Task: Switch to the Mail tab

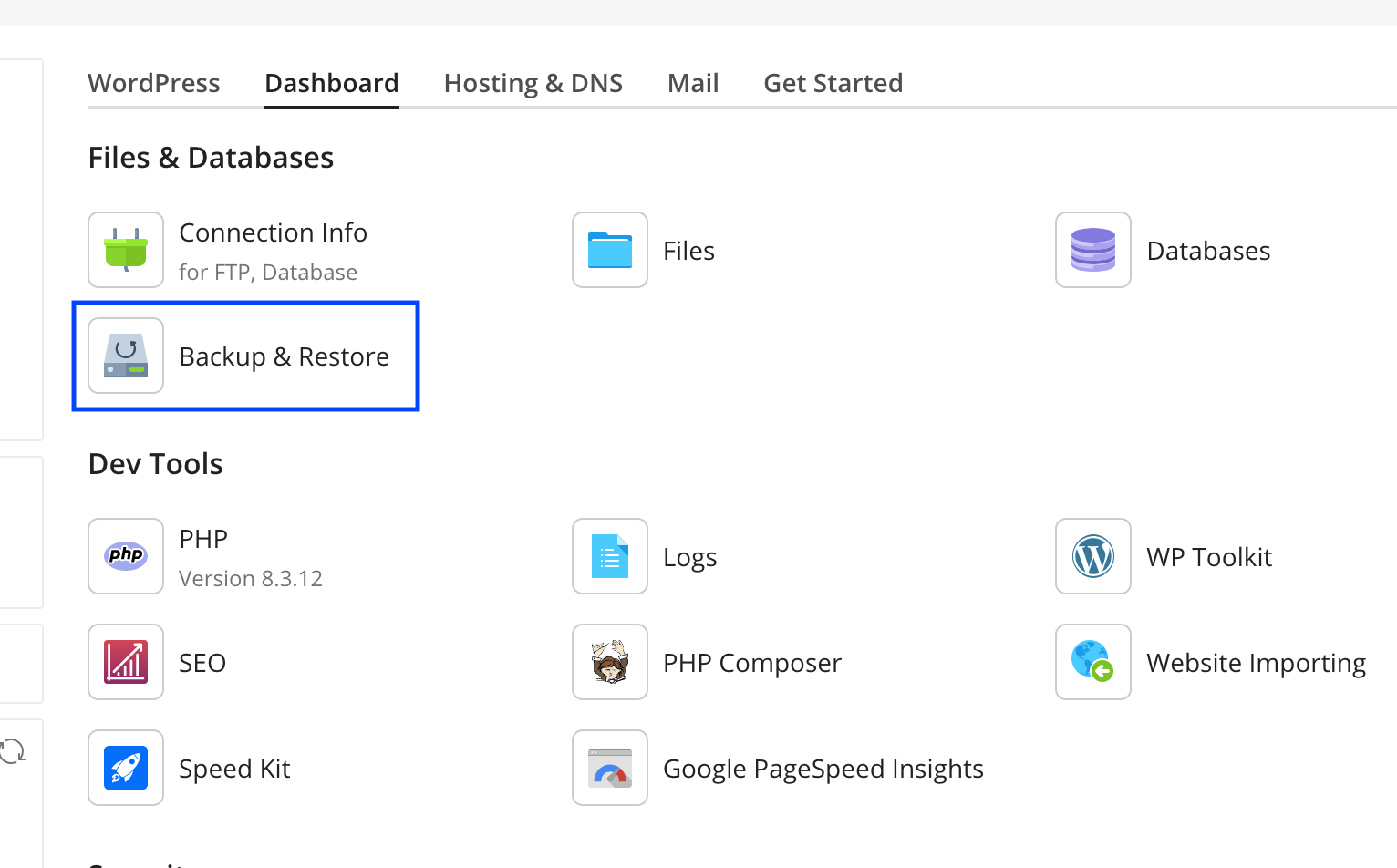Action: tap(693, 83)
